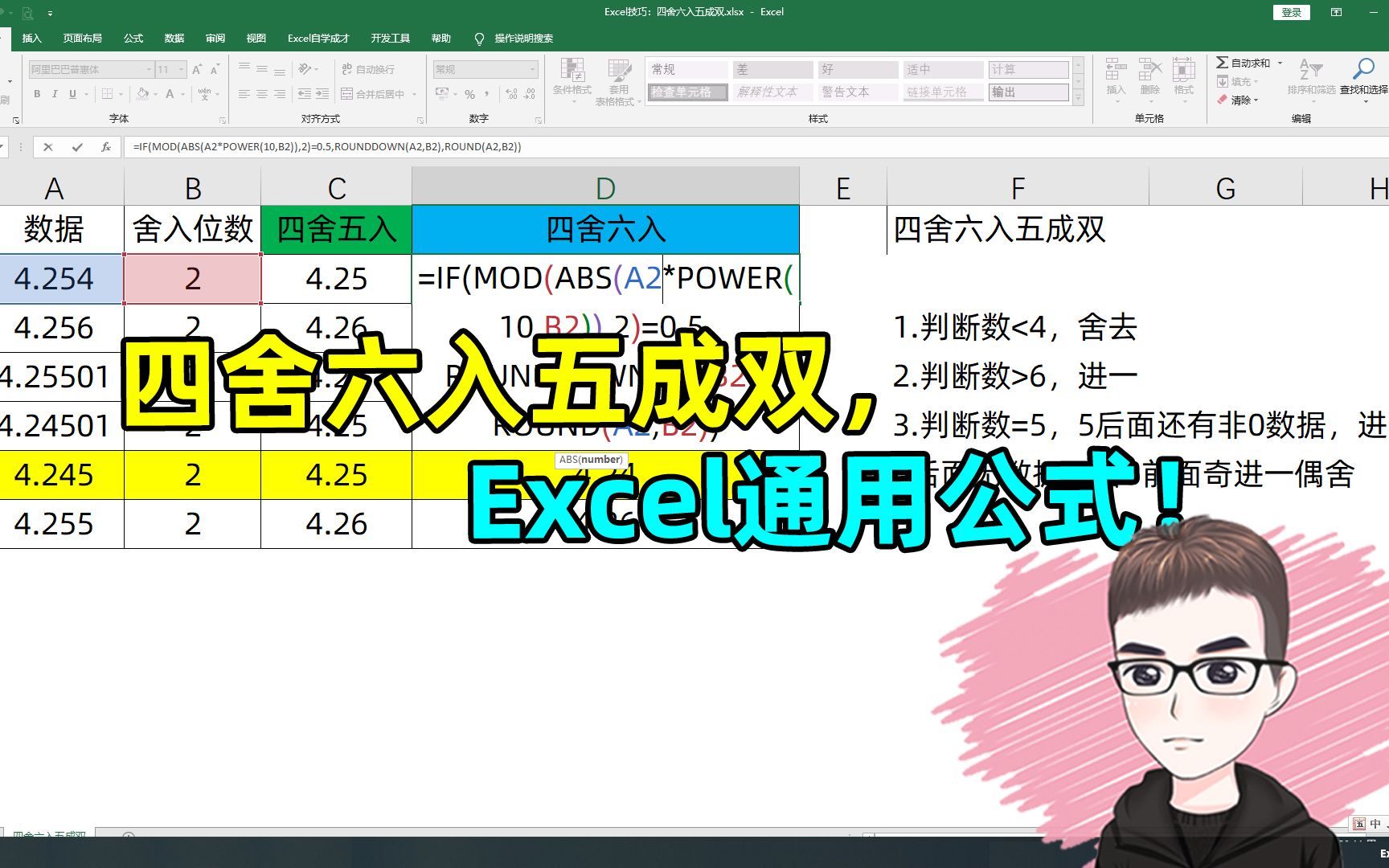Viewport: 1389px width, 868px height.
Task: Click the 登录 (Sign in) button
Action: point(1292,12)
